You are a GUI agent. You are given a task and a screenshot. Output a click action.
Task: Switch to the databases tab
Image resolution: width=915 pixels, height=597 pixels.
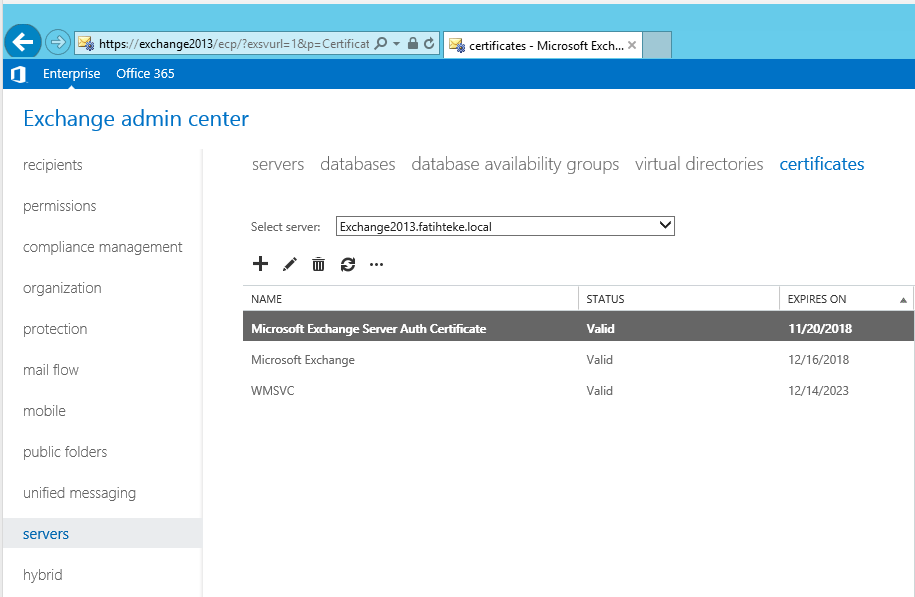357,164
